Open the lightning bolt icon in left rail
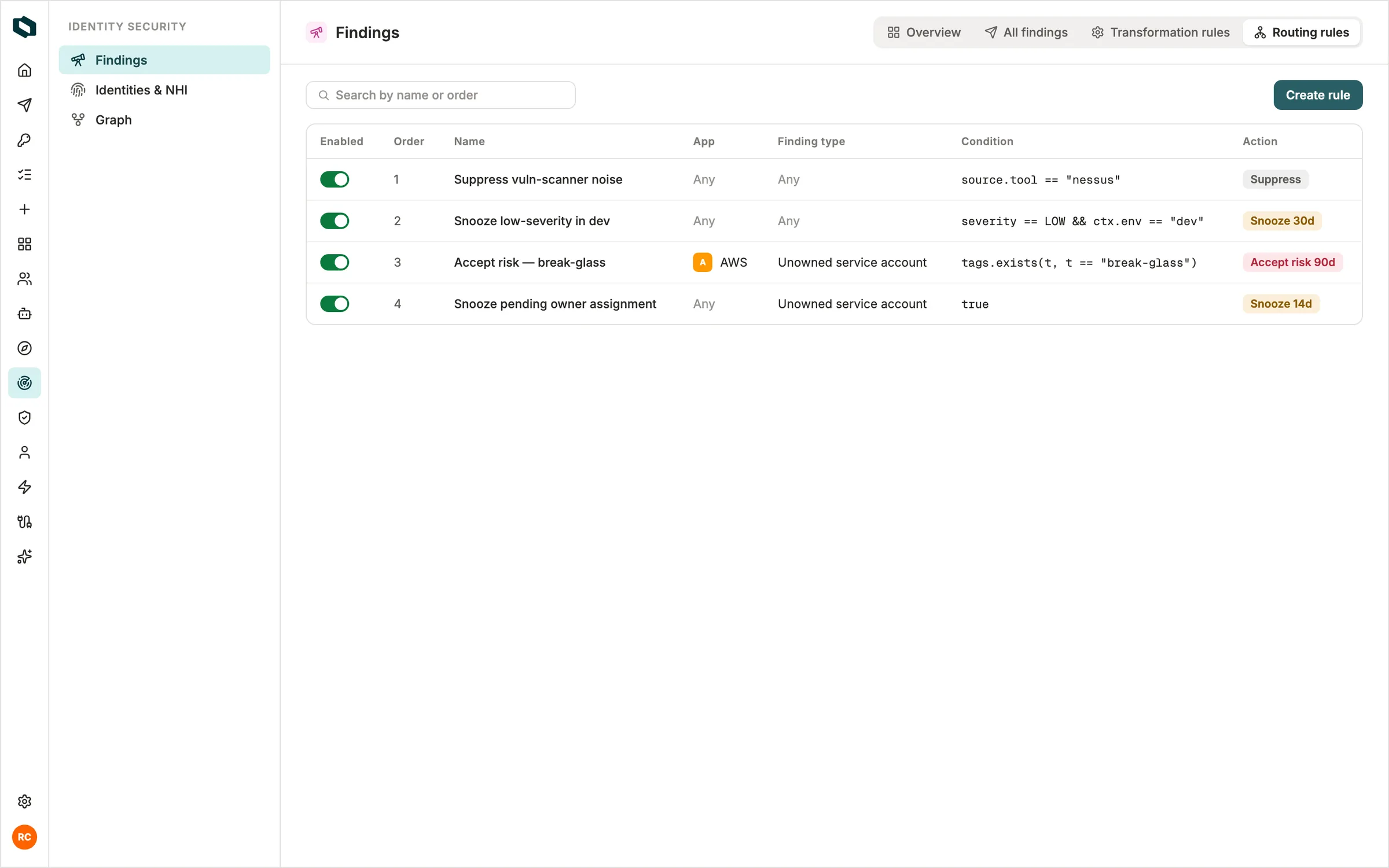The image size is (1389, 868). 24,487
